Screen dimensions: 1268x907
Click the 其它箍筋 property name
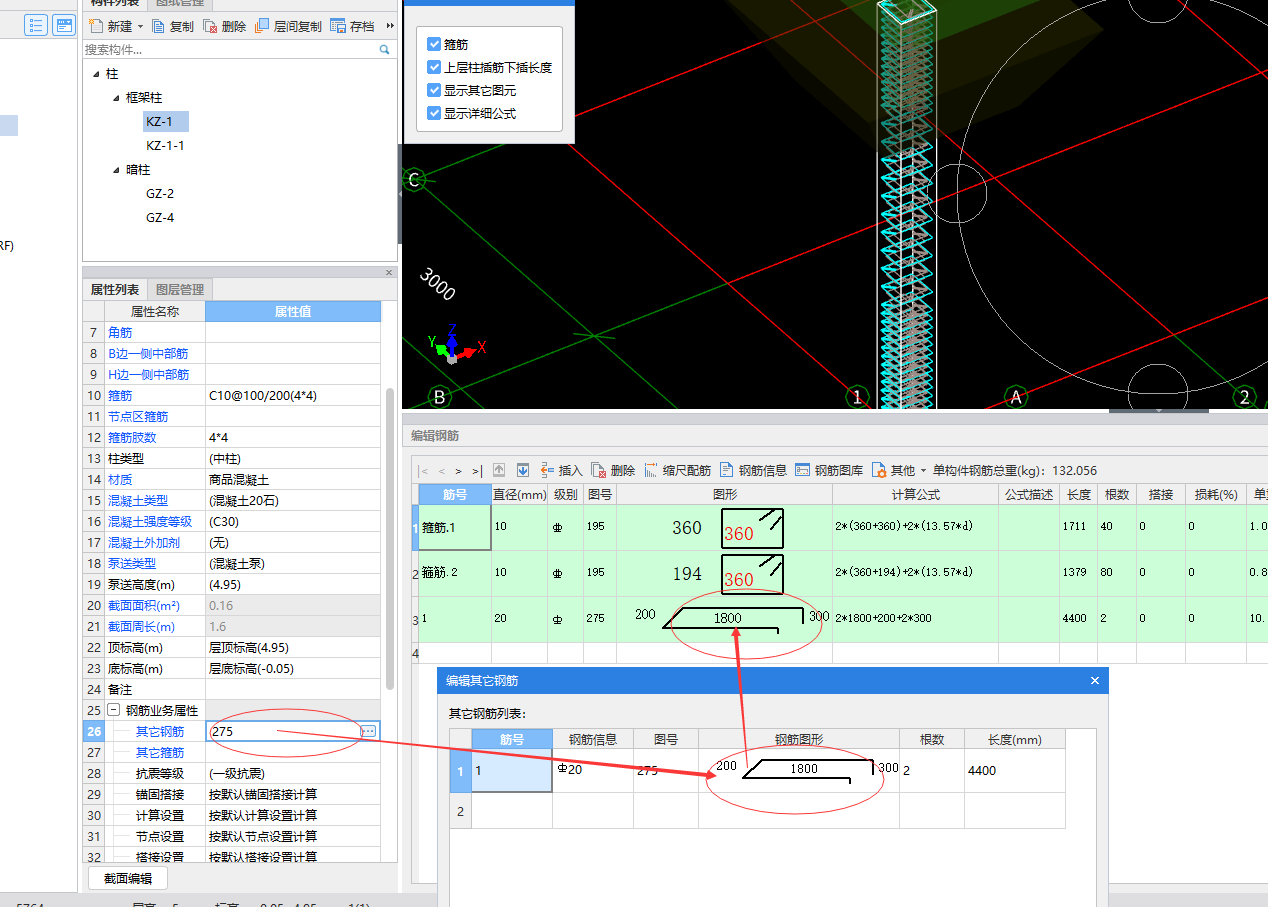point(160,753)
